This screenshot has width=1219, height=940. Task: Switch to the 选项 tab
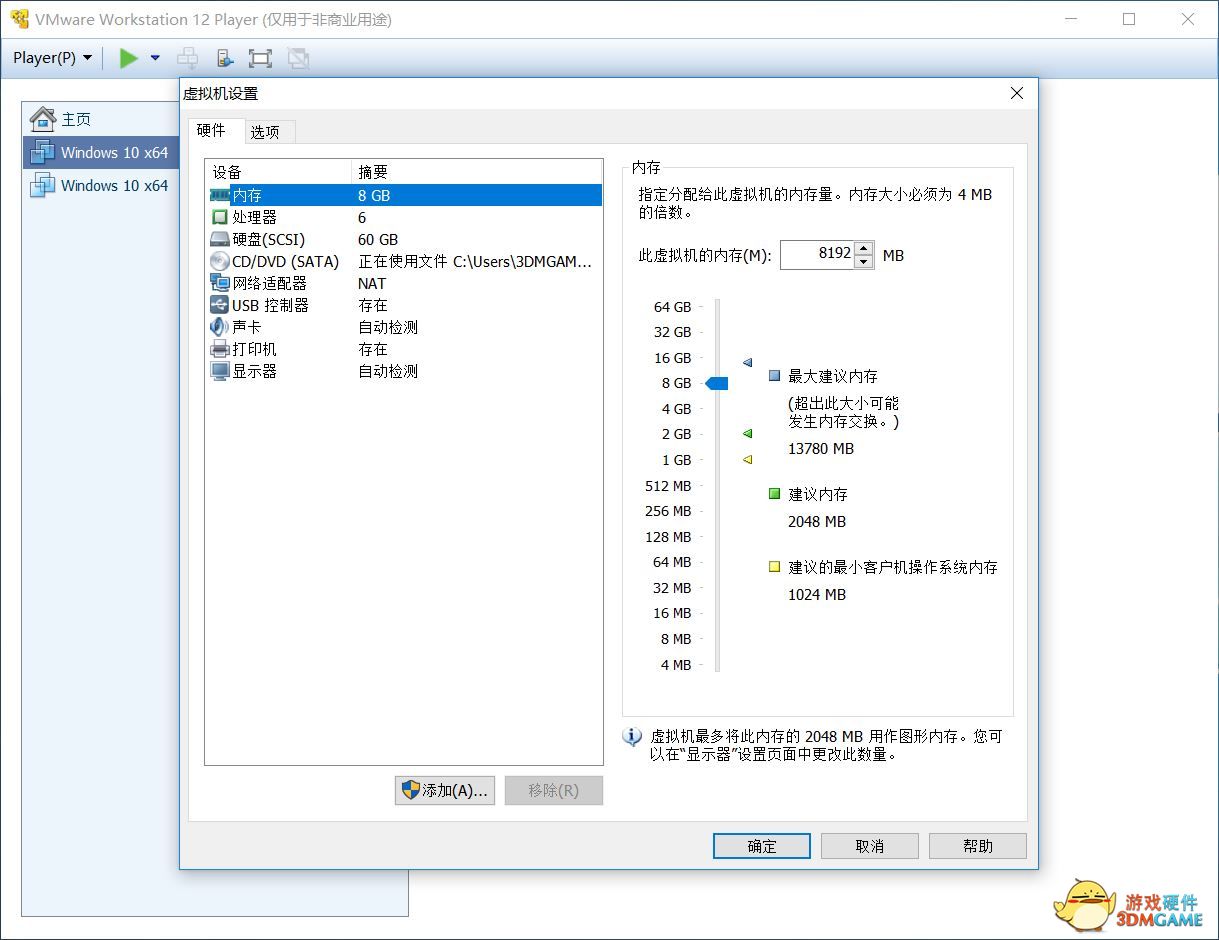[265, 132]
